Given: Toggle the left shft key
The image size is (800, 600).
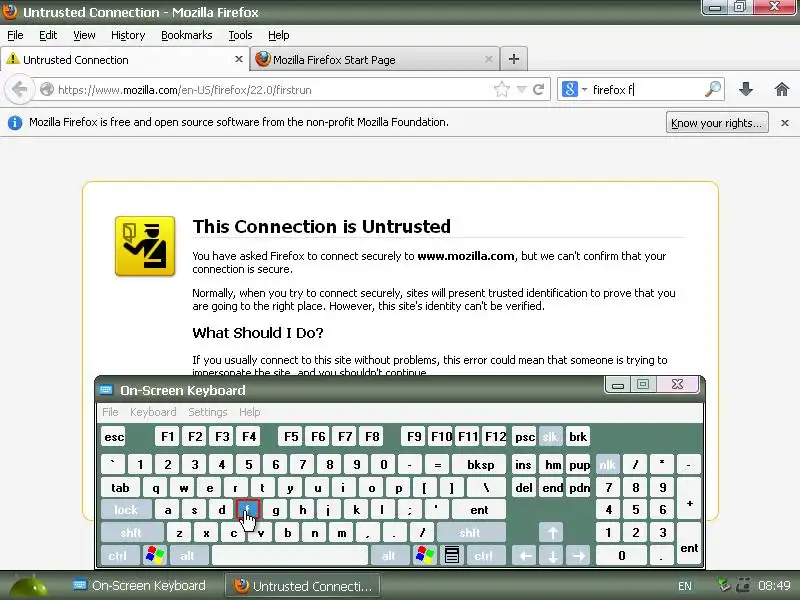Looking at the screenshot, I should click(131, 533).
